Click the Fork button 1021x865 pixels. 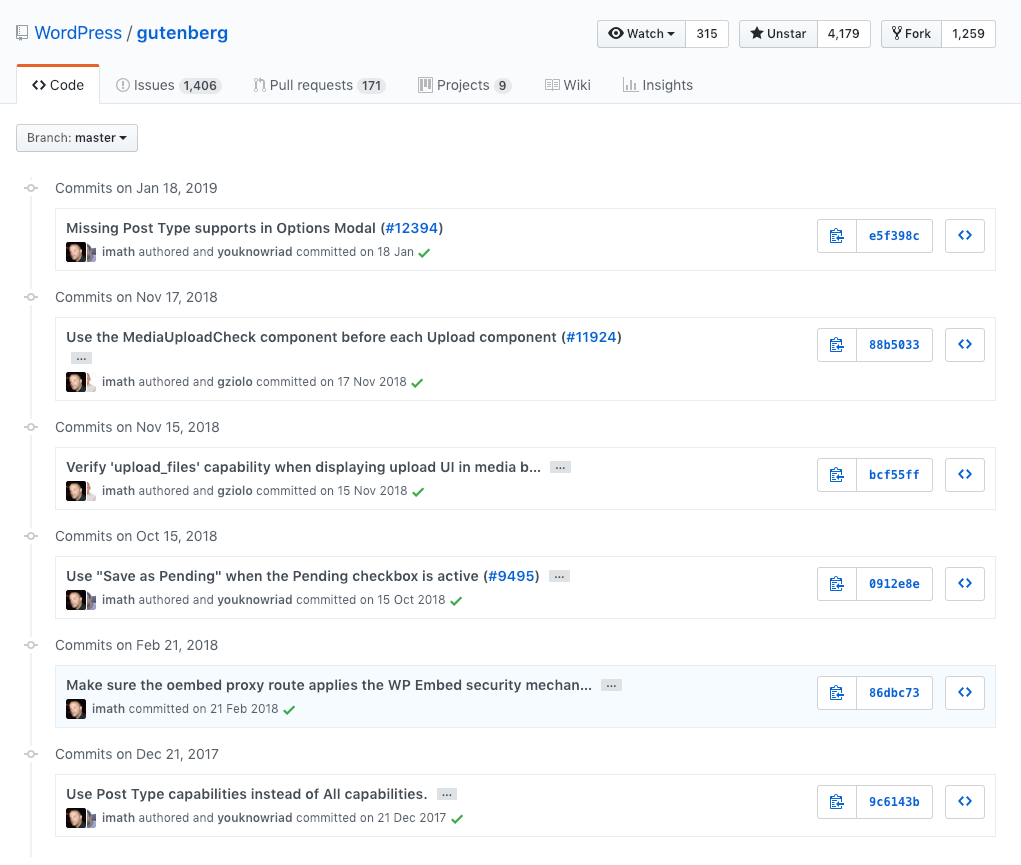[912, 34]
